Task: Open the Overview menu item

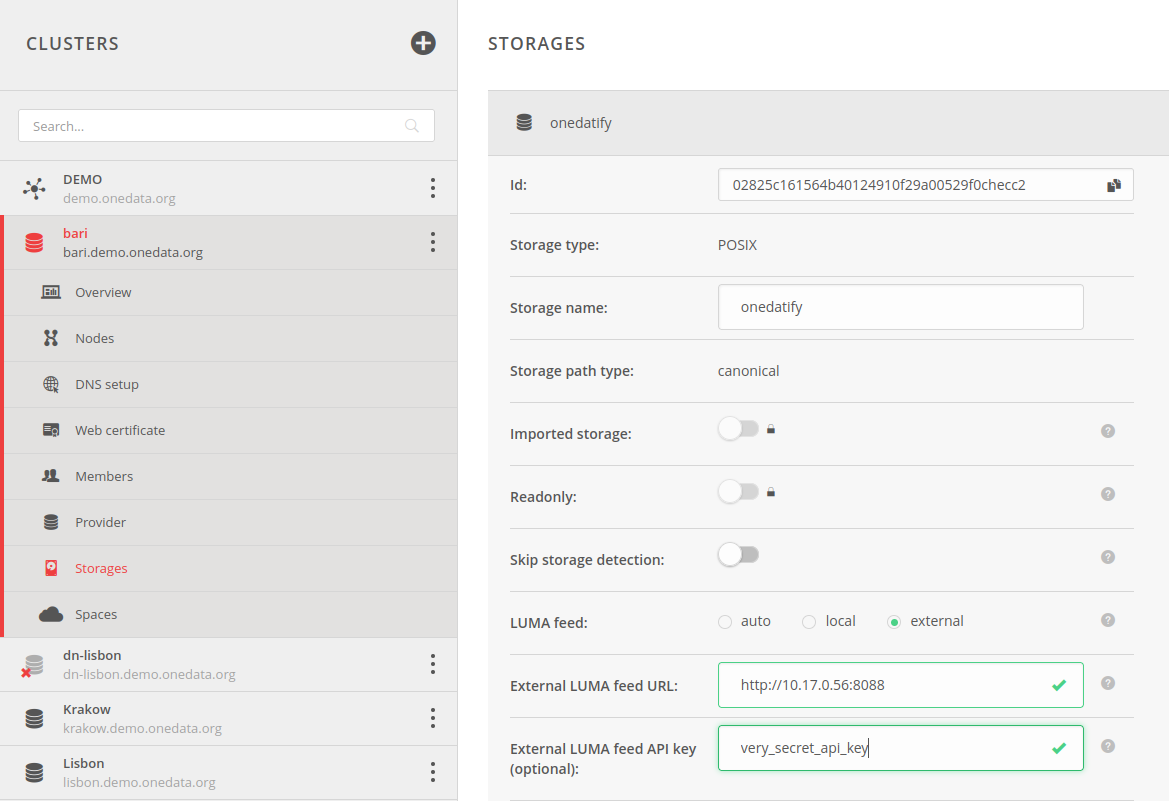Action: click(231, 292)
